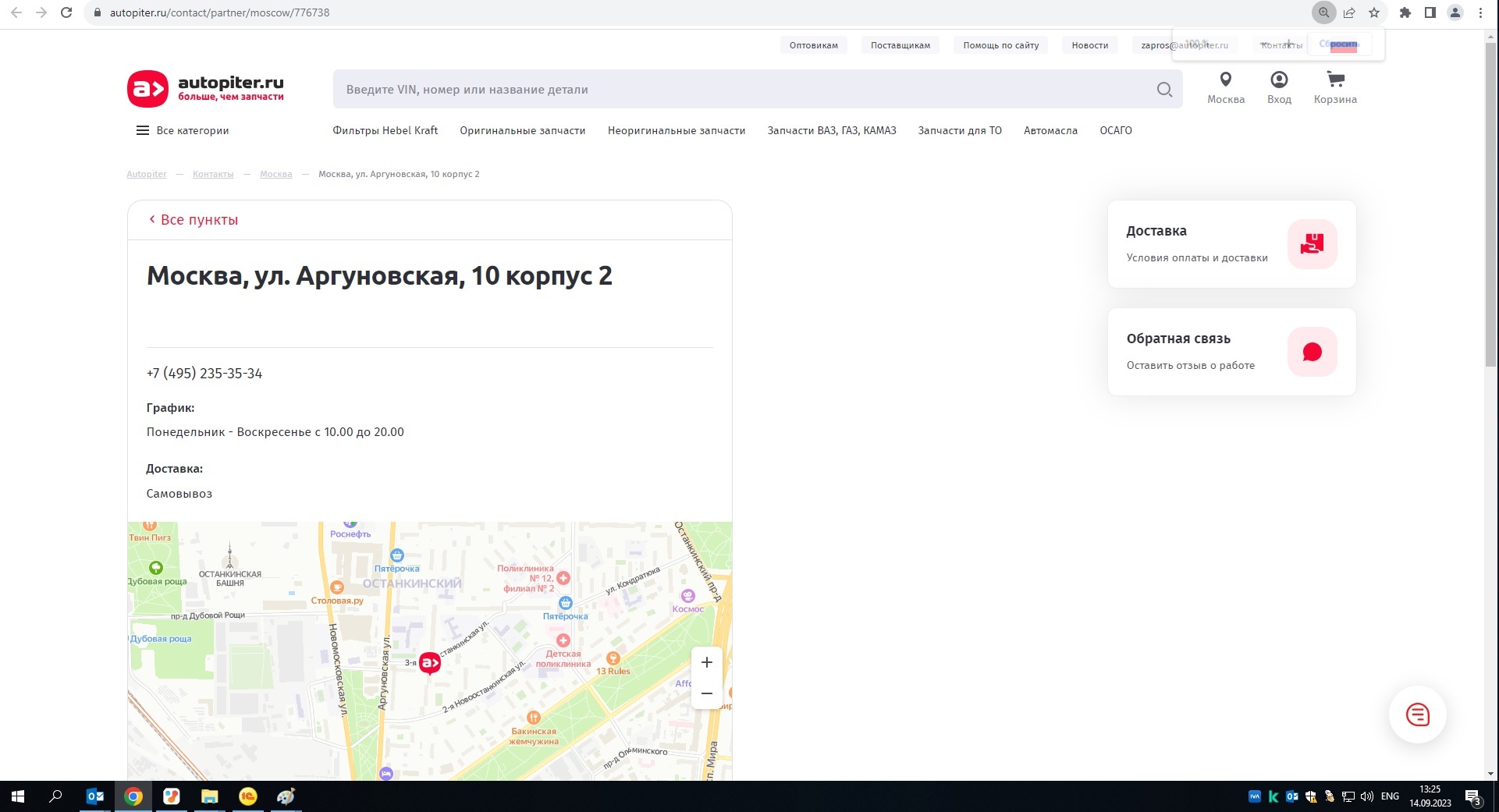This screenshot has width=1499, height=812.
Task: Click the Autopiter breadcrumb link
Action: click(x=147, y=174)
